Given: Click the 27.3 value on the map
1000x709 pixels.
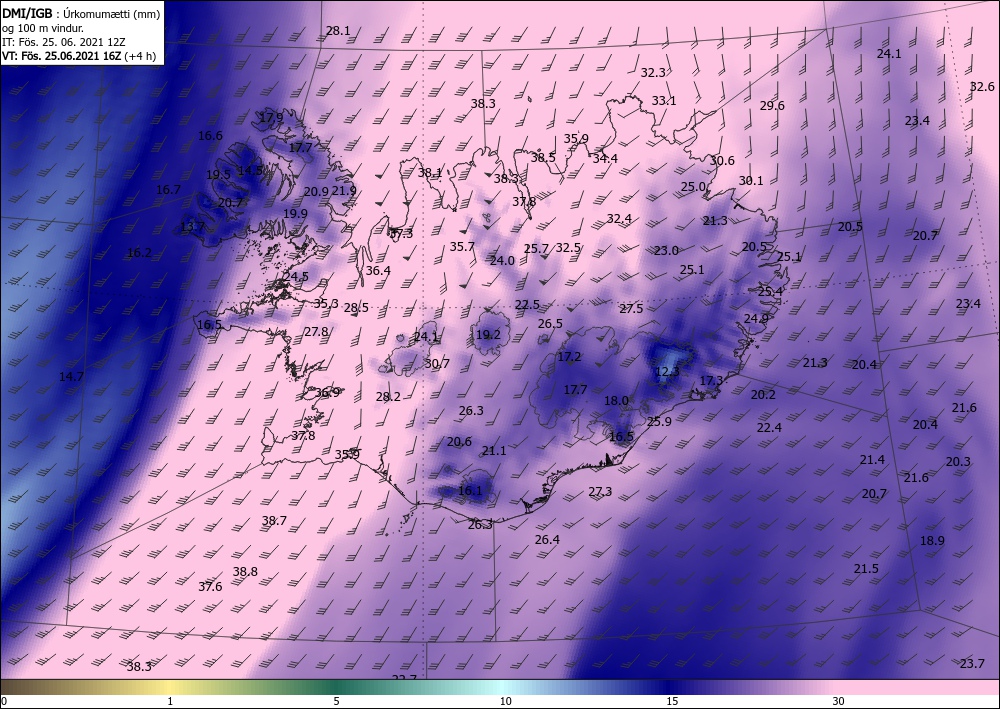Looking at the screenshot, I should 599,492.
